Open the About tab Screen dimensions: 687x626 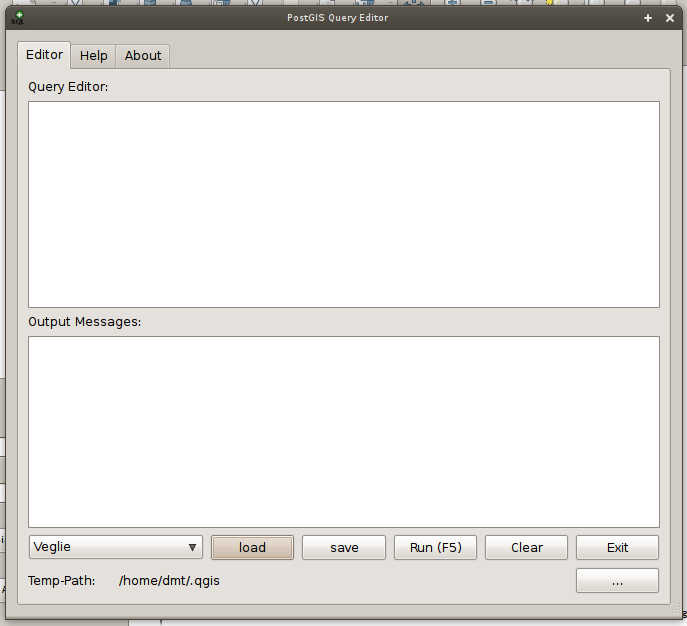coord(143,56)
